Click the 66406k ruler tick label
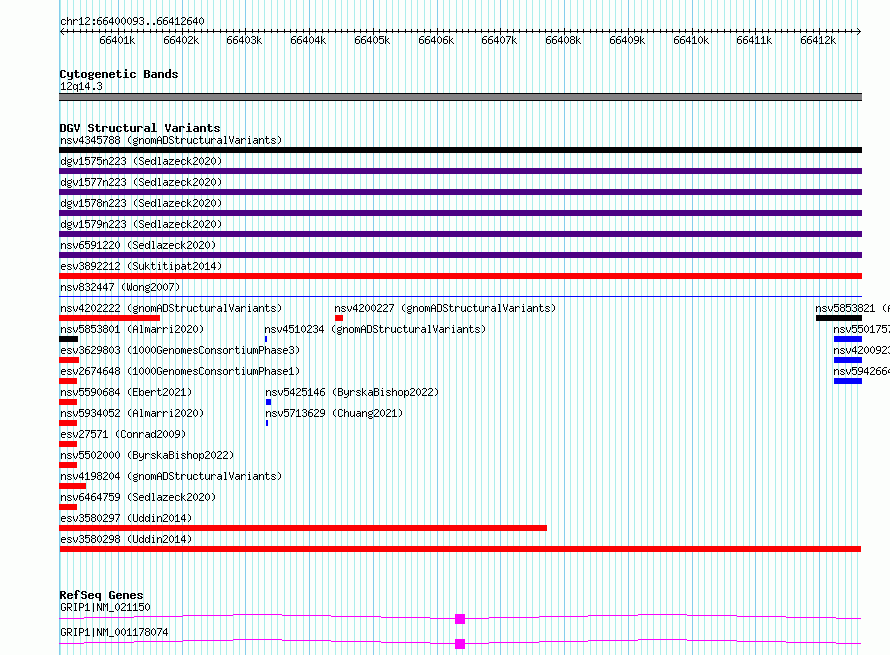Image resolution: width=890 pixels, height=655 pixels. [x=436, y=40]
